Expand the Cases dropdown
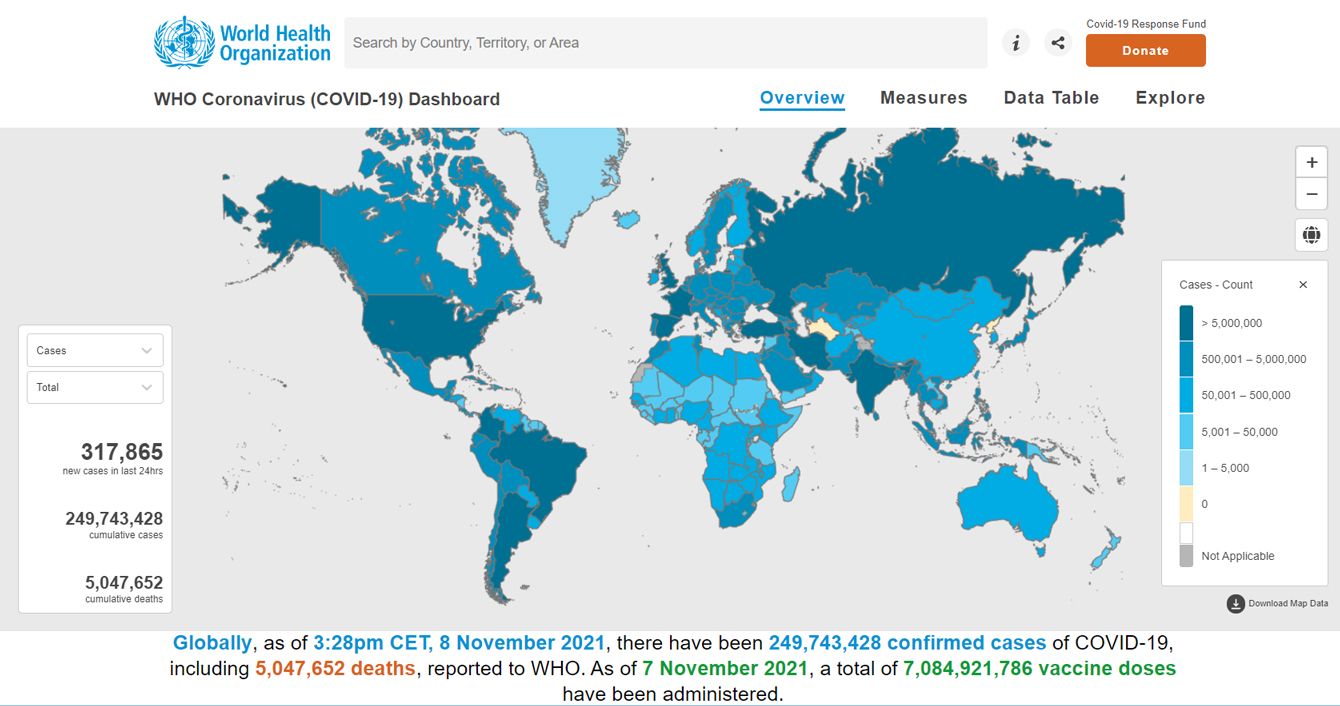The height and width of the screenshot is (706, 1340). tap(95, 350)
